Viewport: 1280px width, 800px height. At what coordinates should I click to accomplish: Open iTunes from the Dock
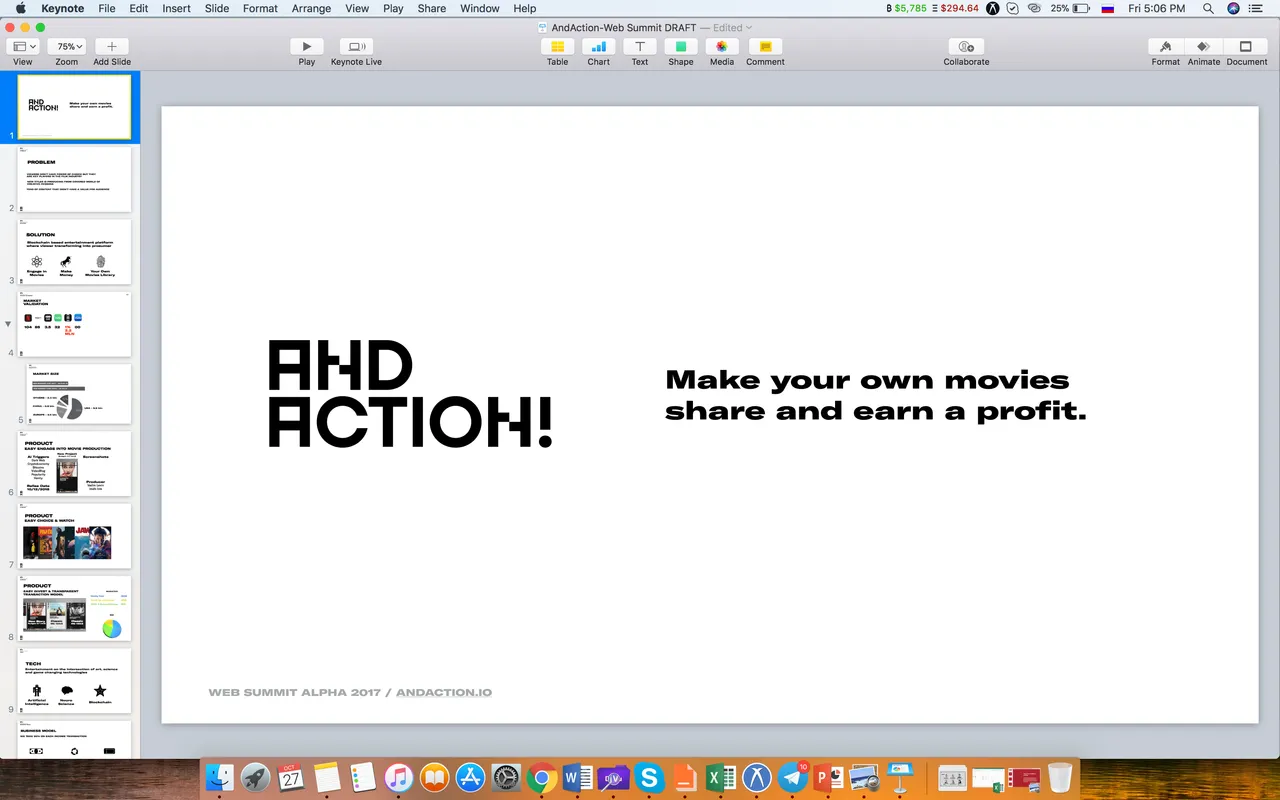click(398, 777)
